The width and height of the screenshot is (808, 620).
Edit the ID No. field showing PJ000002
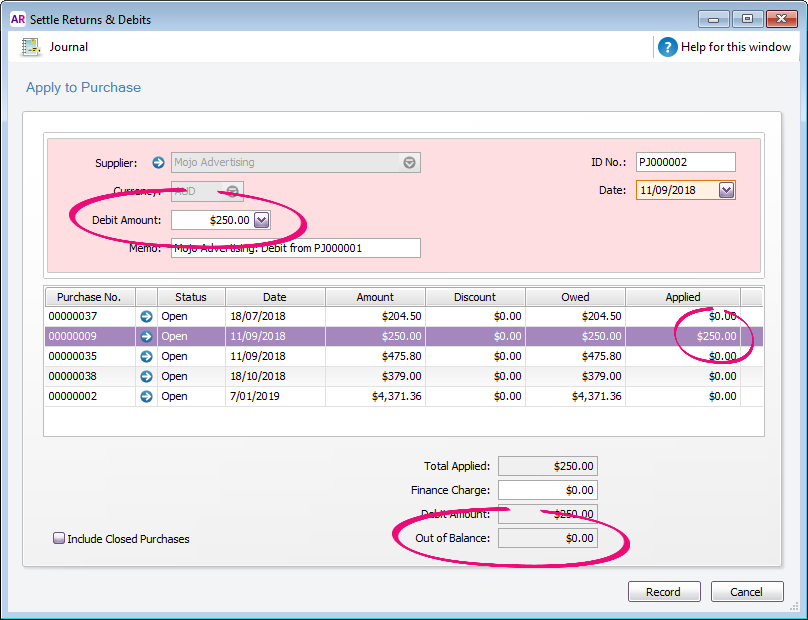[686, 161]
